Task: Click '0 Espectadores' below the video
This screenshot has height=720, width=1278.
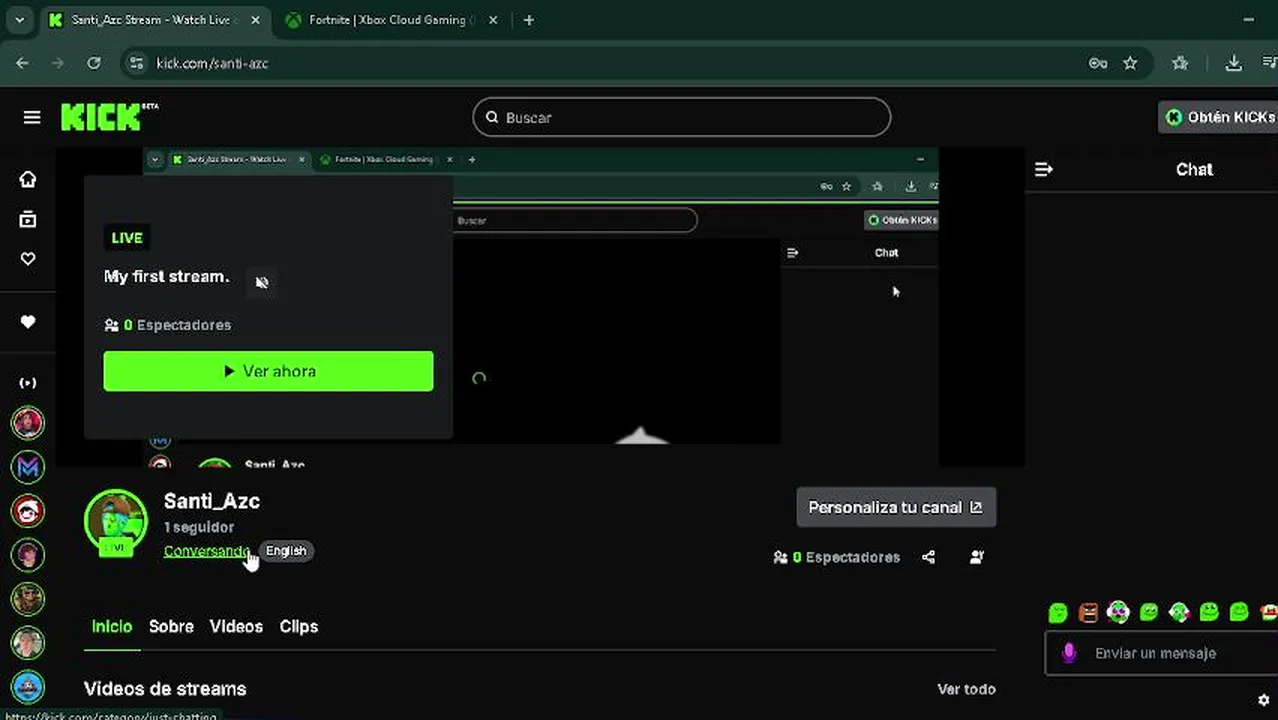Action: coord(837,557)
